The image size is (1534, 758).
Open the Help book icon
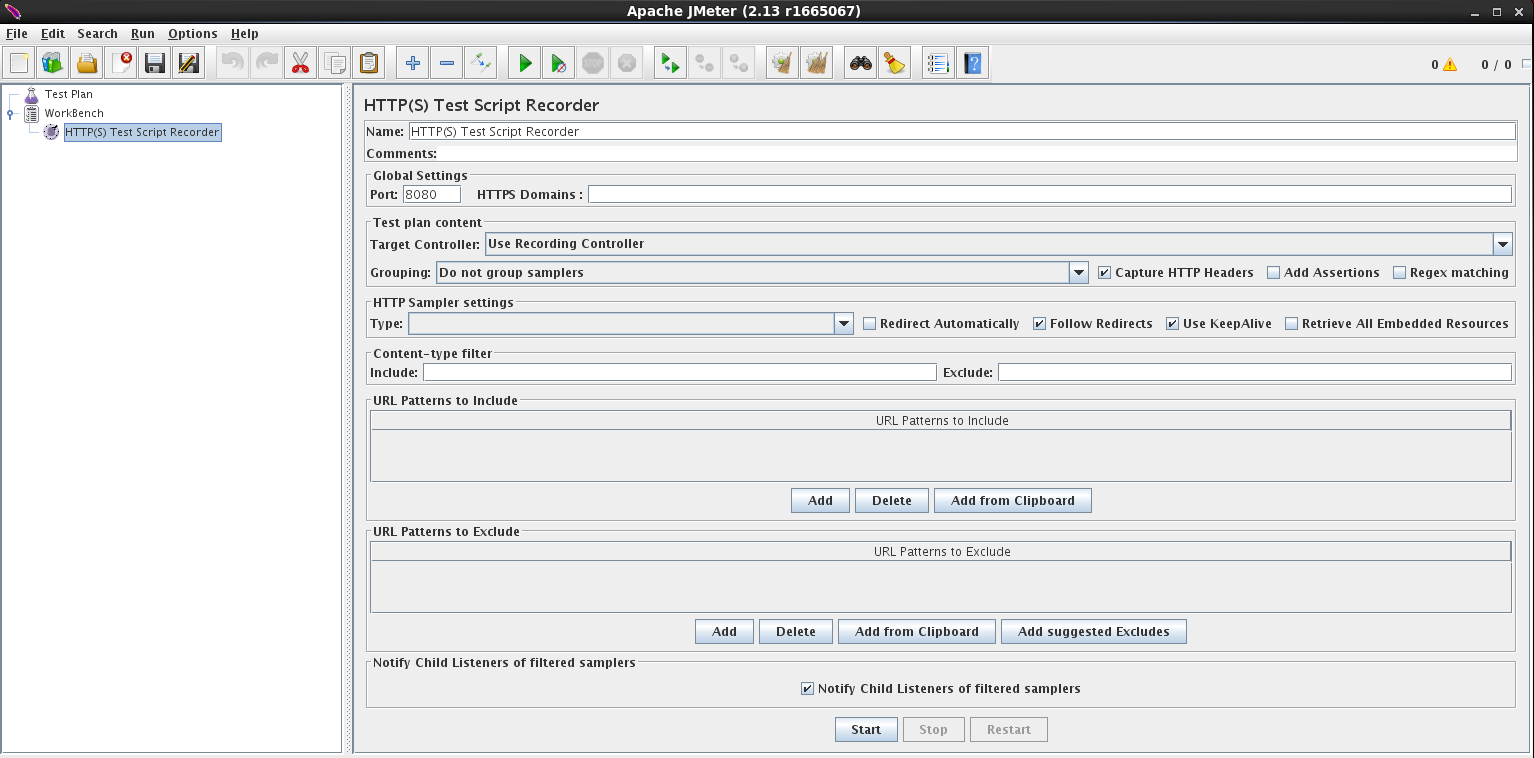click(973, 63)
